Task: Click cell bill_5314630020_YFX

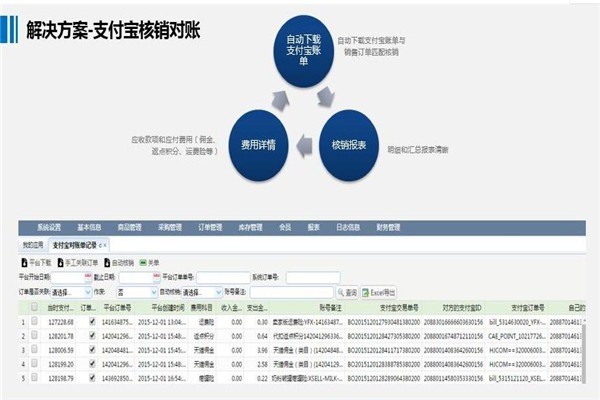Action: pos(517,322)
